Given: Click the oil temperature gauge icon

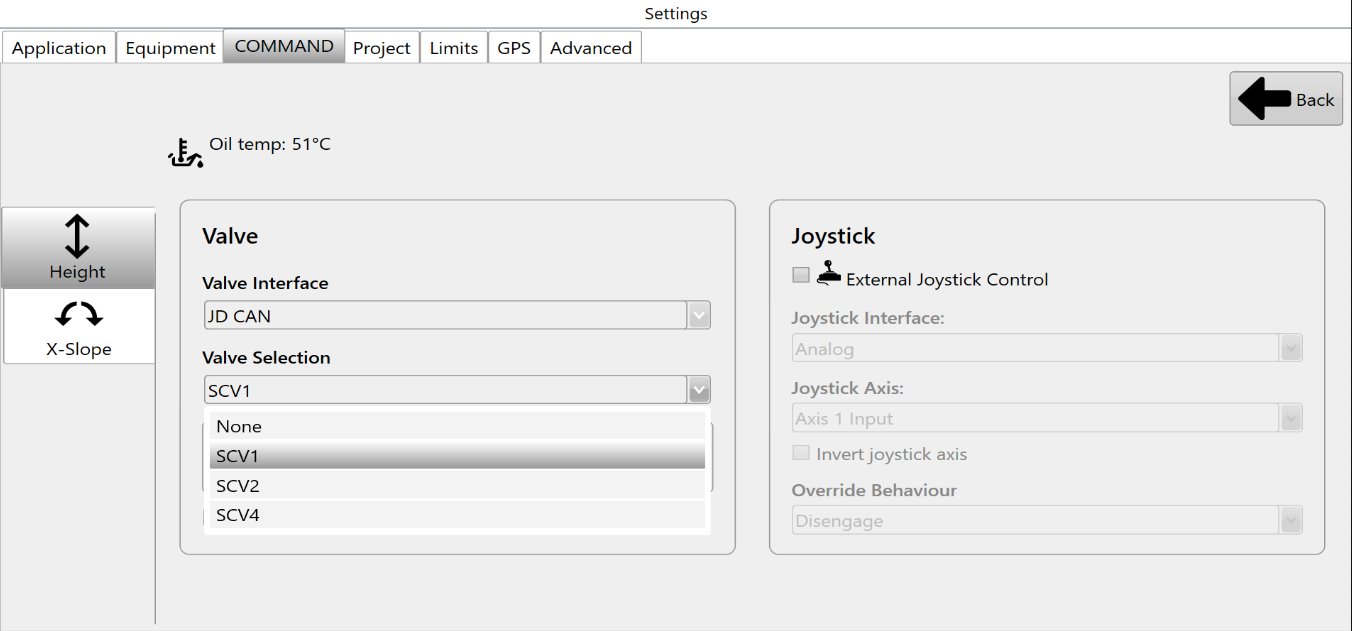Looking at the screenshot, I should coord(185,153).
